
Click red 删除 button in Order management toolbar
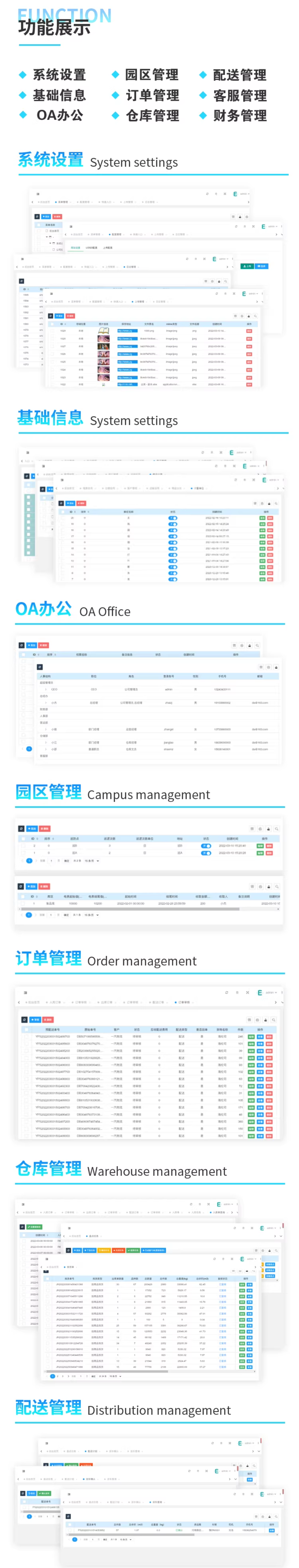(48, 1019)
